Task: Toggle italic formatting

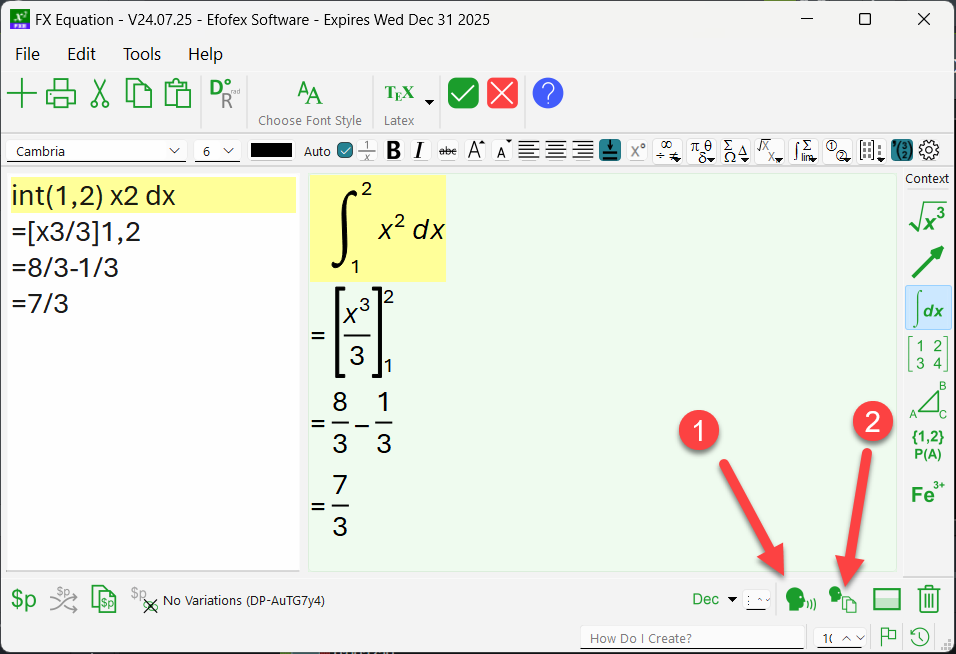Action: (x=419, y=151)
